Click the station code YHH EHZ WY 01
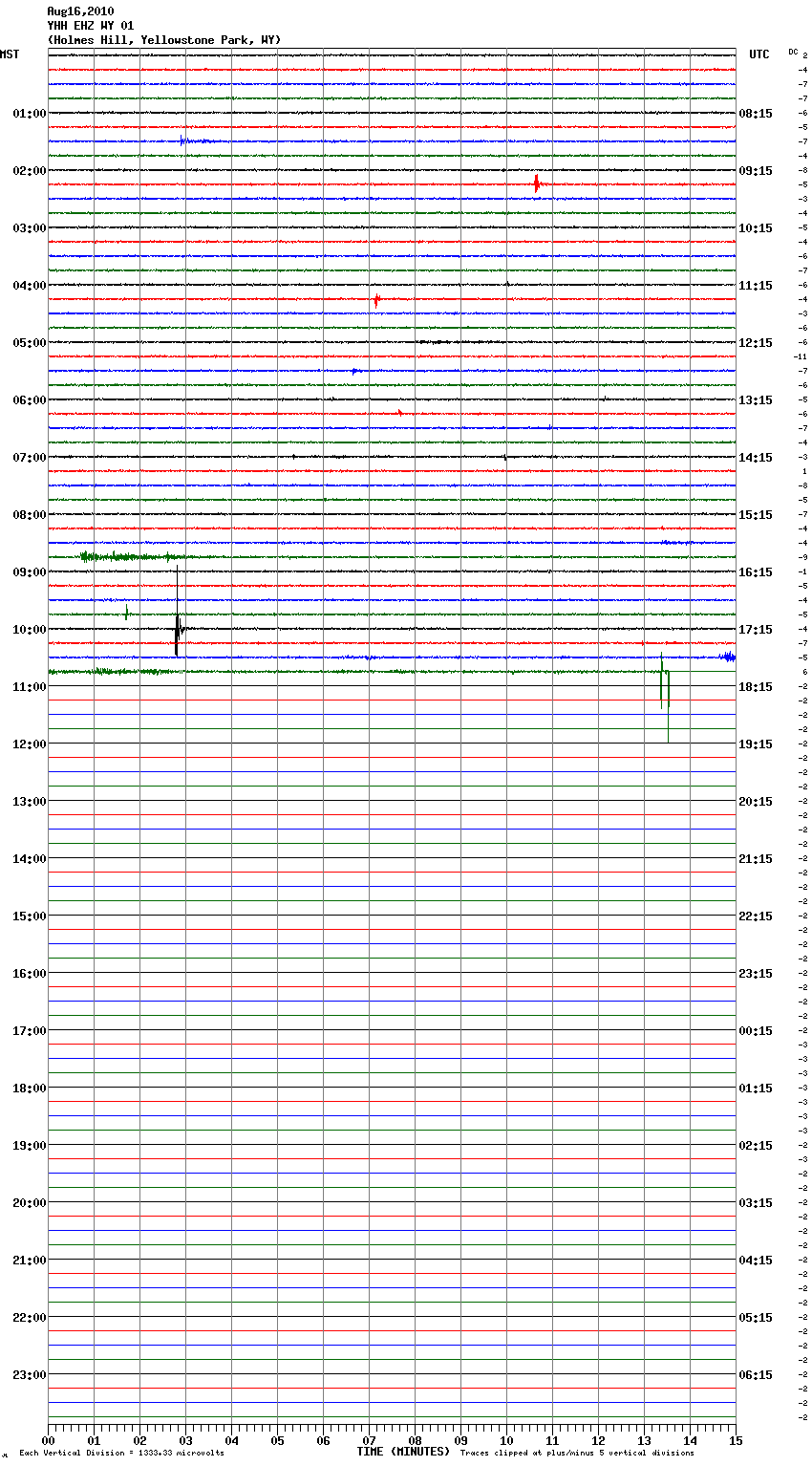 click(x=91, y=26)
